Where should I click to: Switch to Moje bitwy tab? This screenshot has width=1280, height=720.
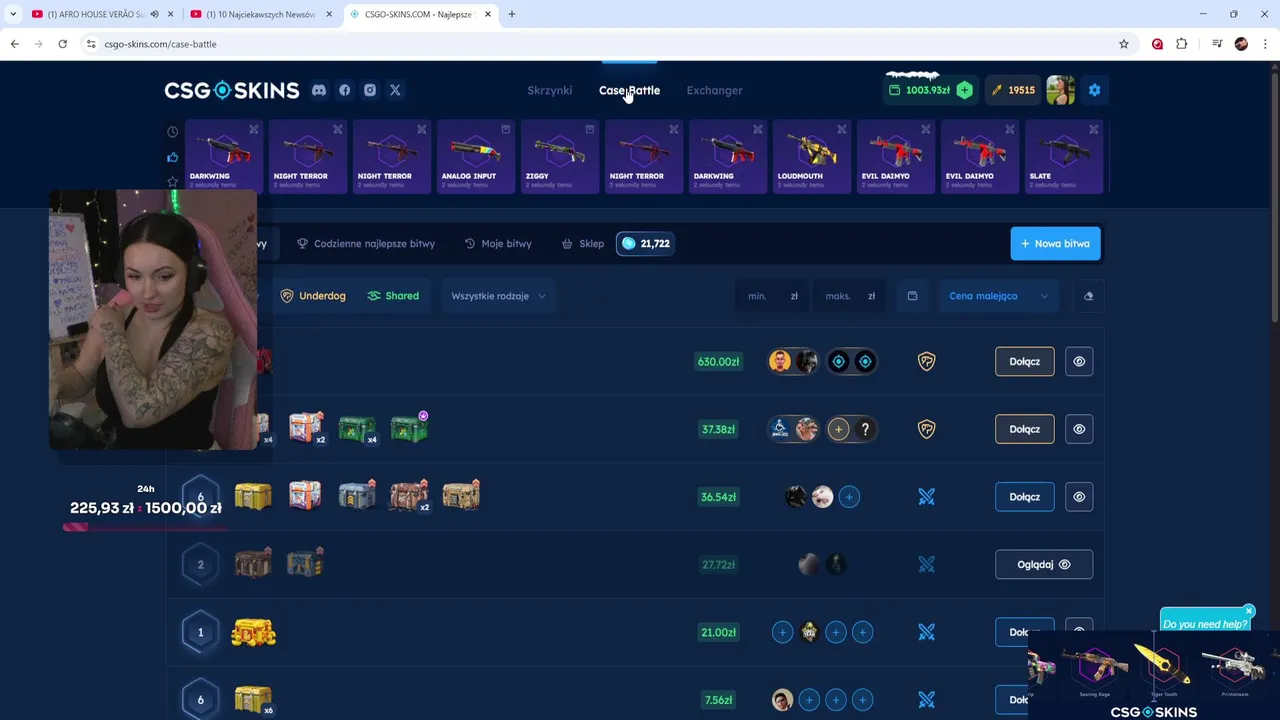(x=498, y=244)
